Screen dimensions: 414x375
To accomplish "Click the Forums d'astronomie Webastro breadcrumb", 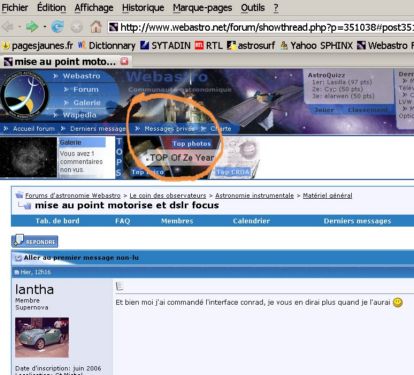I will tap(73, 196).
